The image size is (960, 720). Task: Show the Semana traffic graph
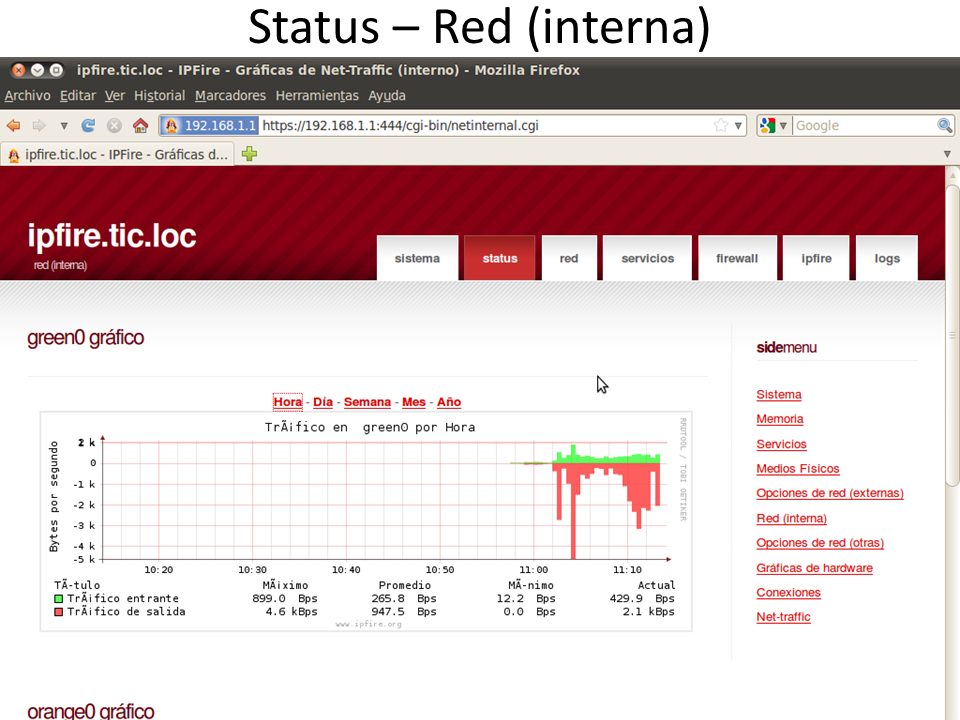[367, 402]
